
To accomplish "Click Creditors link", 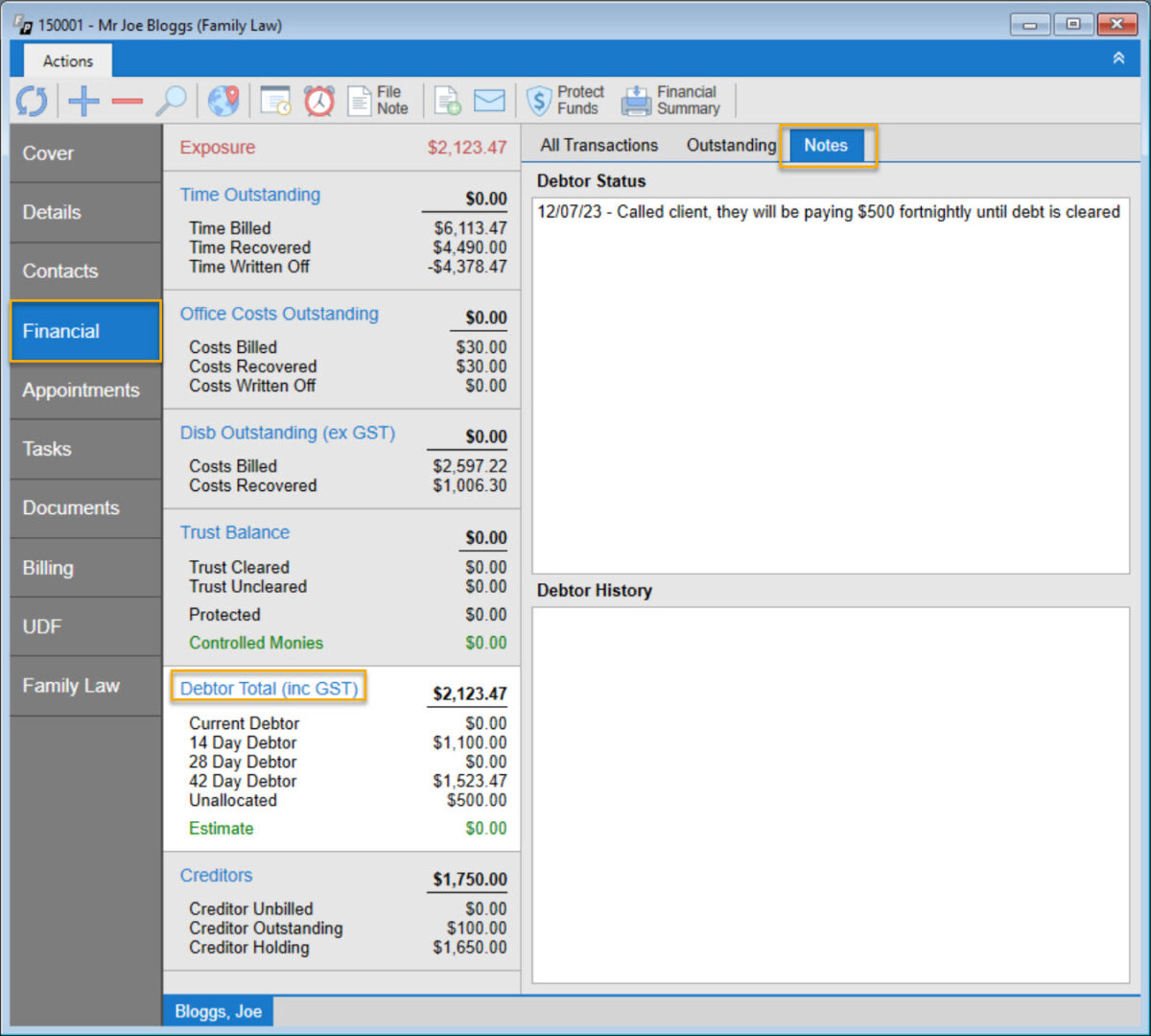I will (x=217, y=876).
